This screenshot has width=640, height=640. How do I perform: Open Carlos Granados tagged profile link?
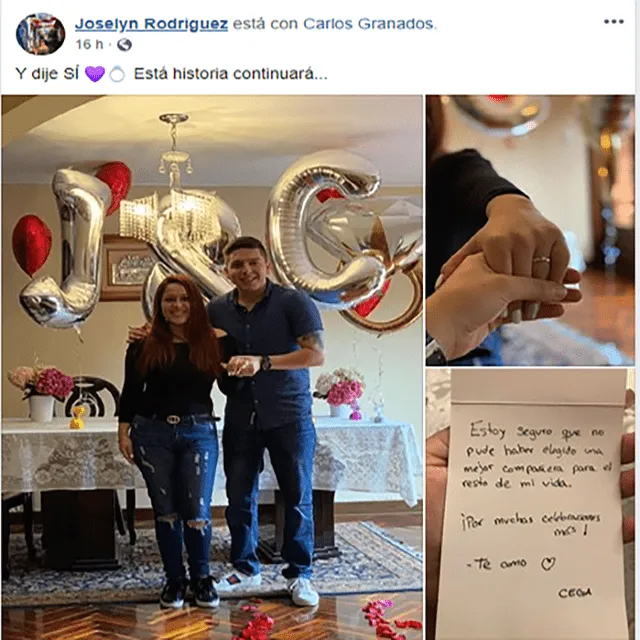[369, 24]
